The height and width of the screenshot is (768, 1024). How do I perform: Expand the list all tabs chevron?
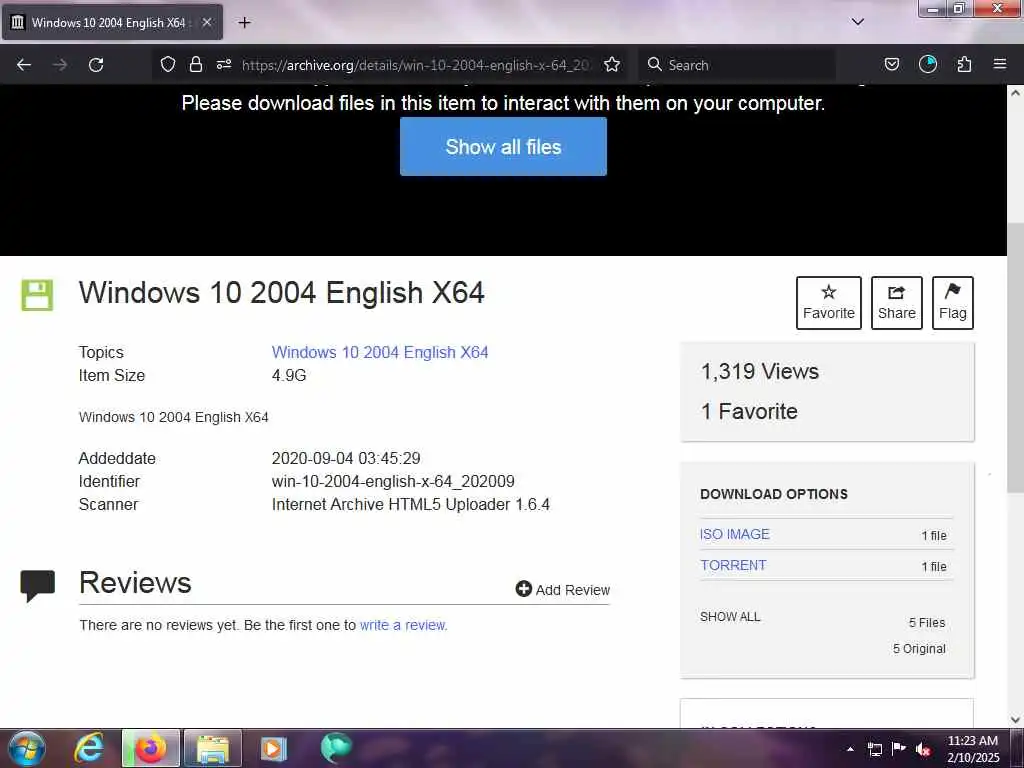(x=857, y=22)
